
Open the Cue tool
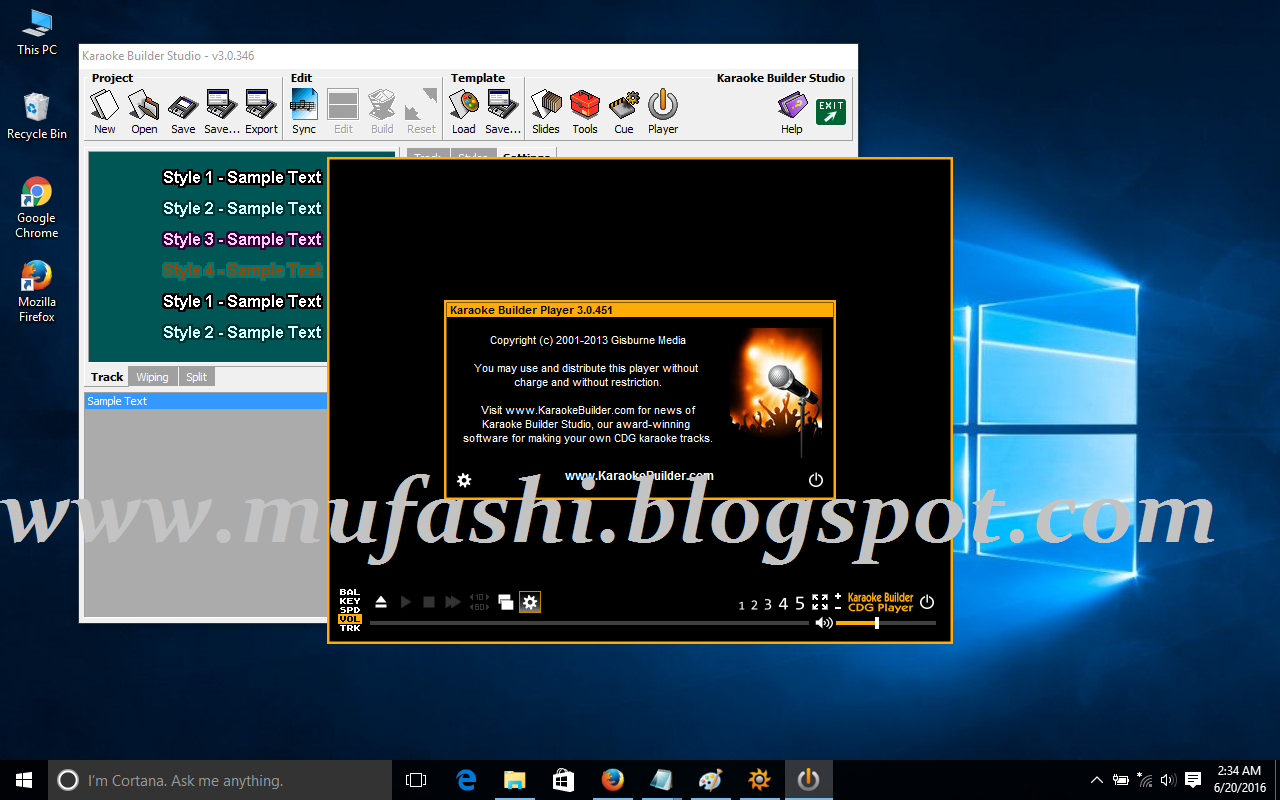coord(623,110)
